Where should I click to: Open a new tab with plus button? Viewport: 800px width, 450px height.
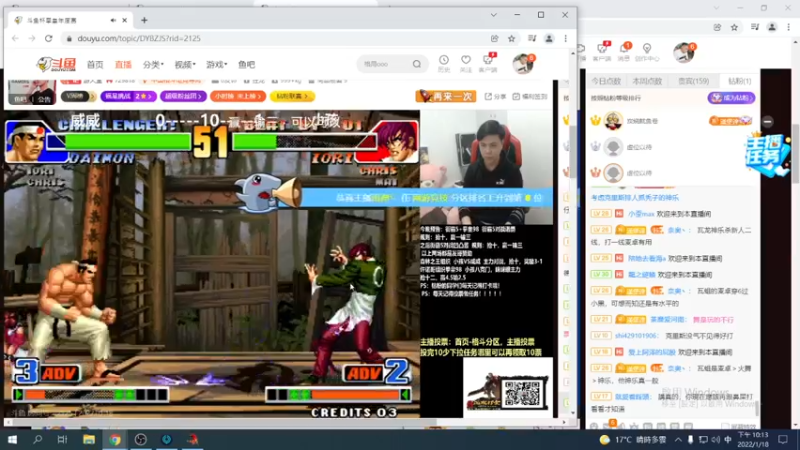(144, 20)
